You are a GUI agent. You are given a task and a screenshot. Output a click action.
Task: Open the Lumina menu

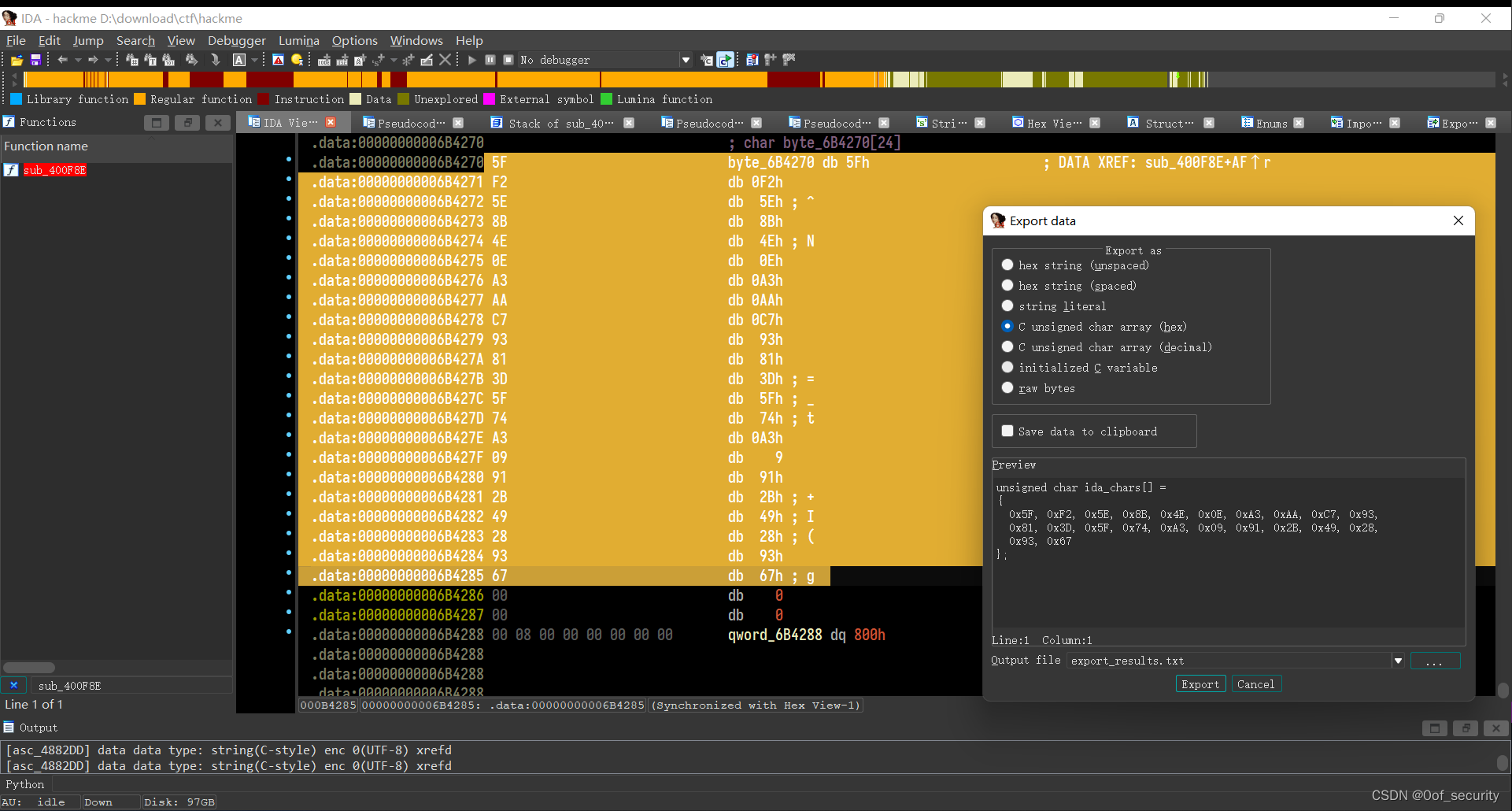pyautogui.click(x=299, y=40)
